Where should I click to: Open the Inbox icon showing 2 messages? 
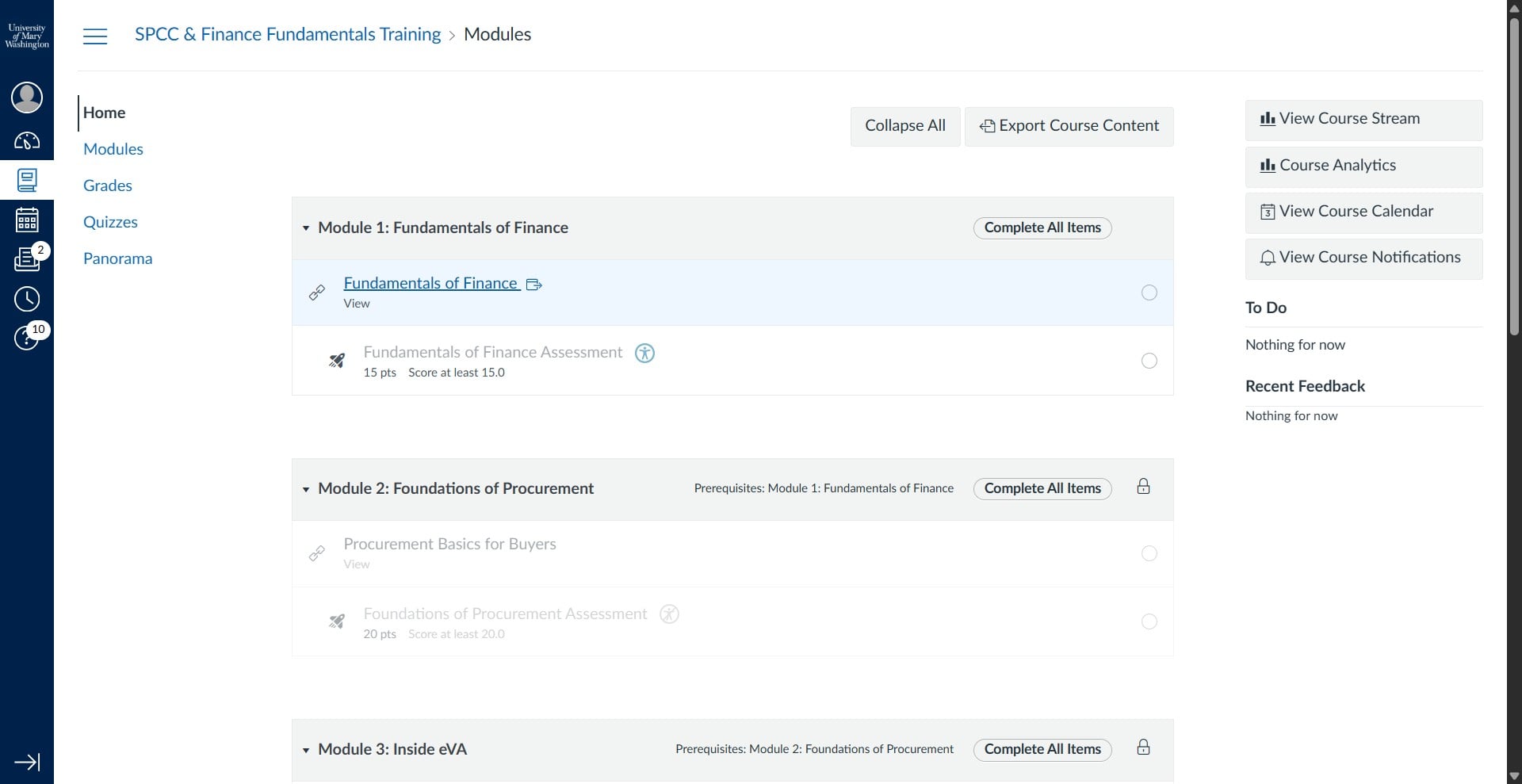27,259
